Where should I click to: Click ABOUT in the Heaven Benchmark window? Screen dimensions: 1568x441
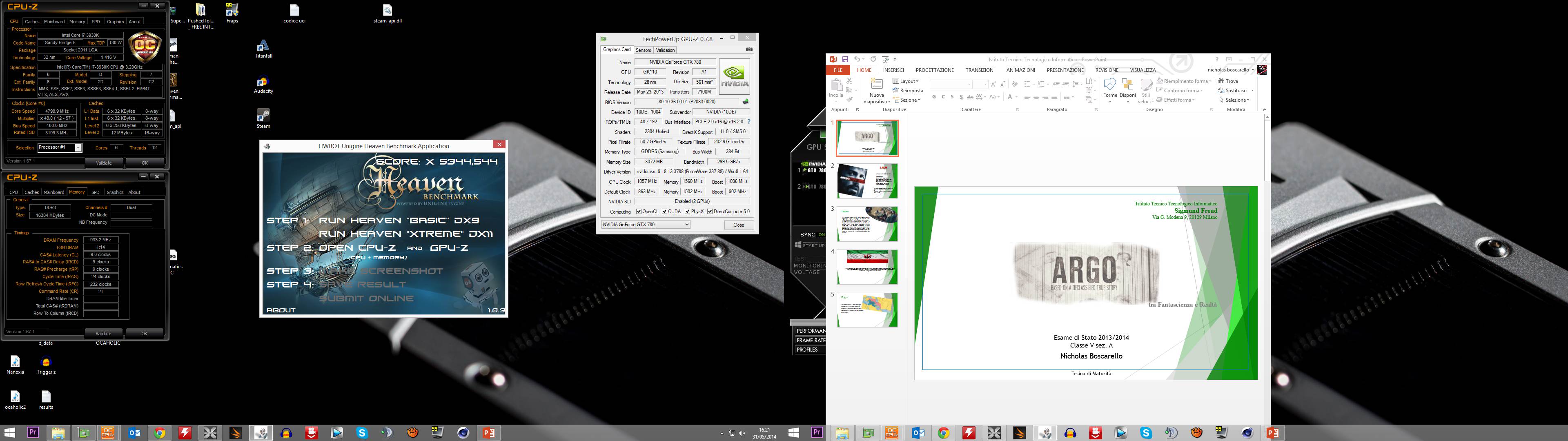tap(281, 310)
